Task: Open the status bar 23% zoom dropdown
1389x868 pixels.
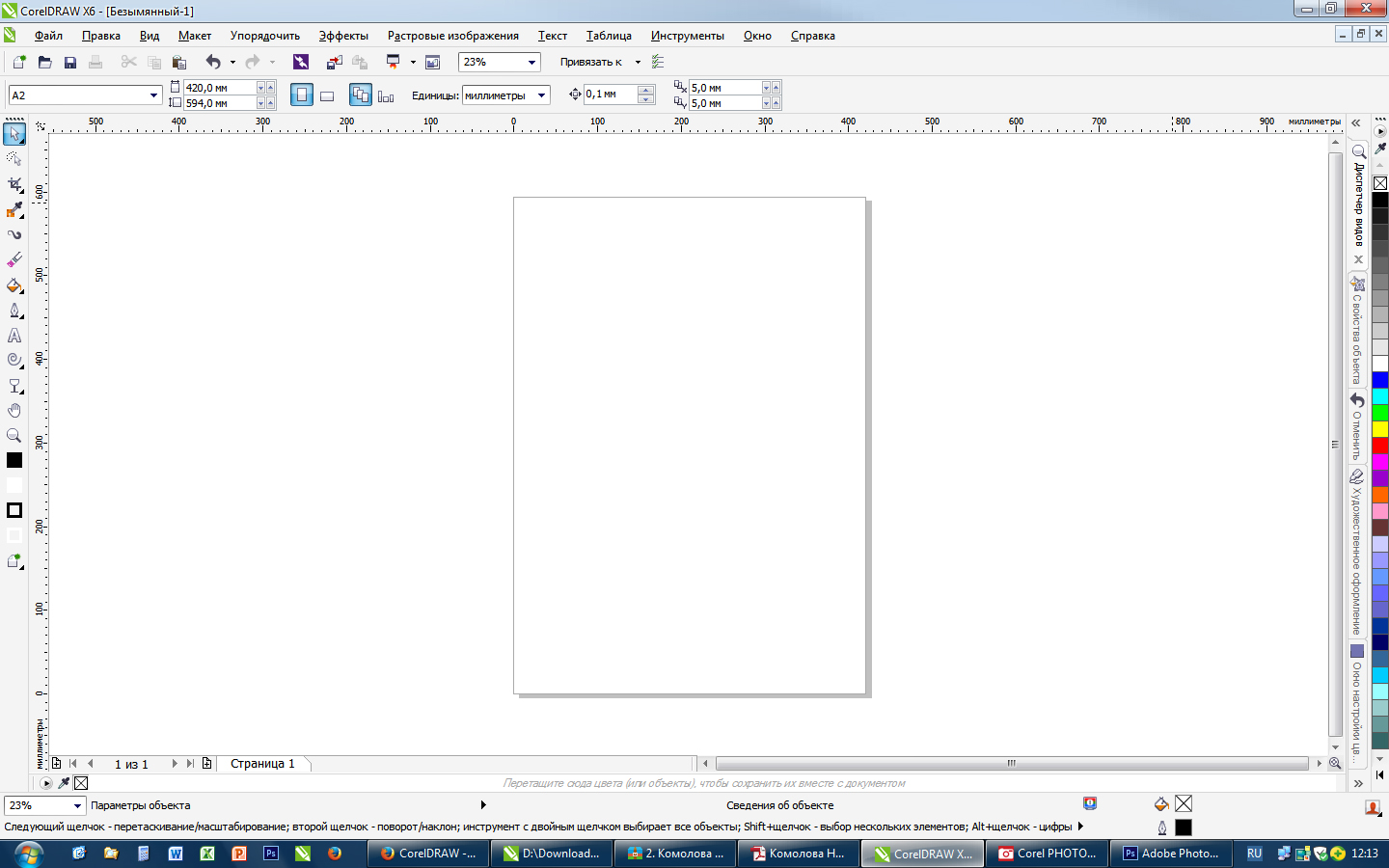Action: click(x=77, y=805)
